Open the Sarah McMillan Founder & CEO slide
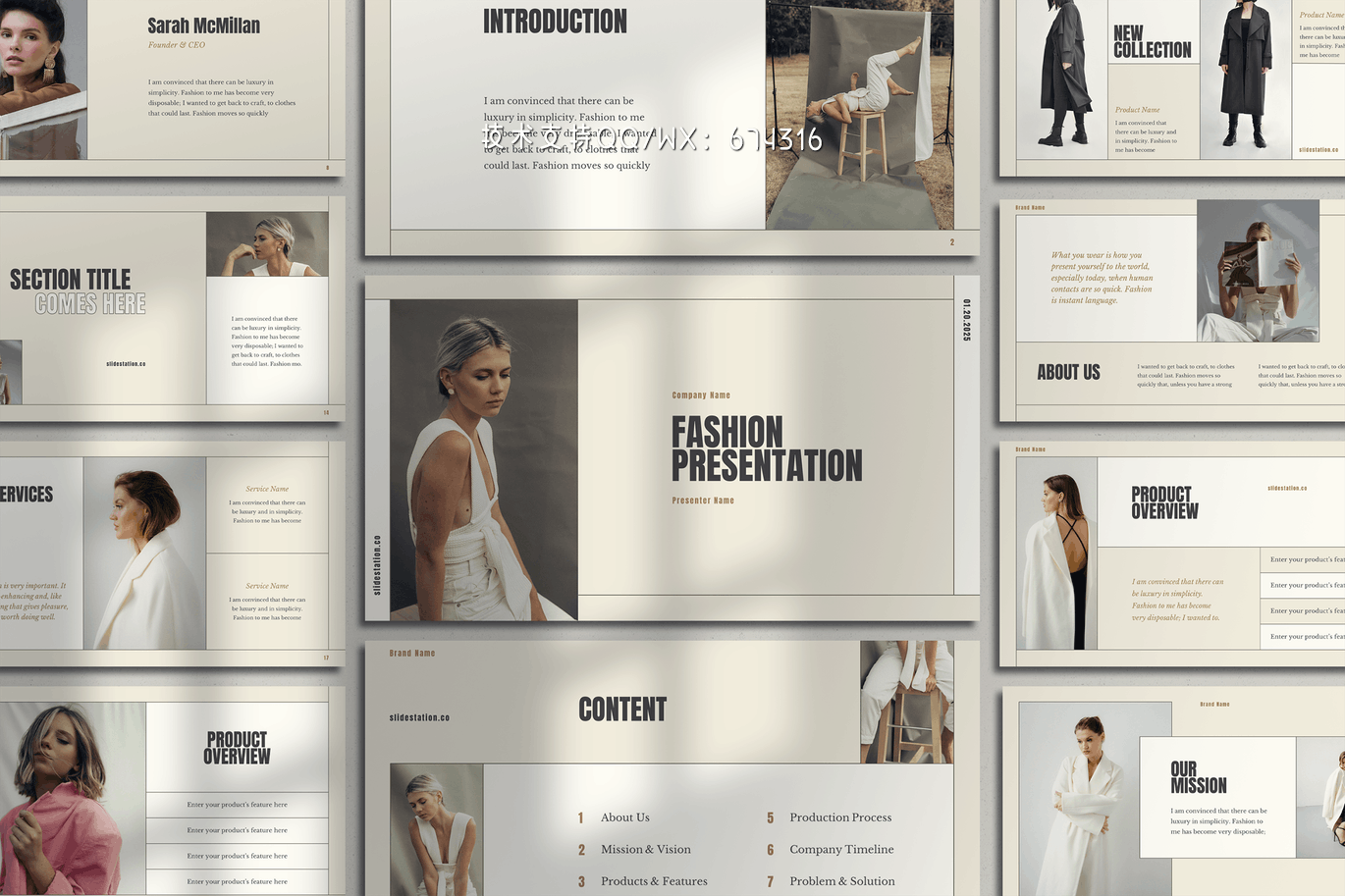This screenshot has width=1345, height=896. [172, 86]
